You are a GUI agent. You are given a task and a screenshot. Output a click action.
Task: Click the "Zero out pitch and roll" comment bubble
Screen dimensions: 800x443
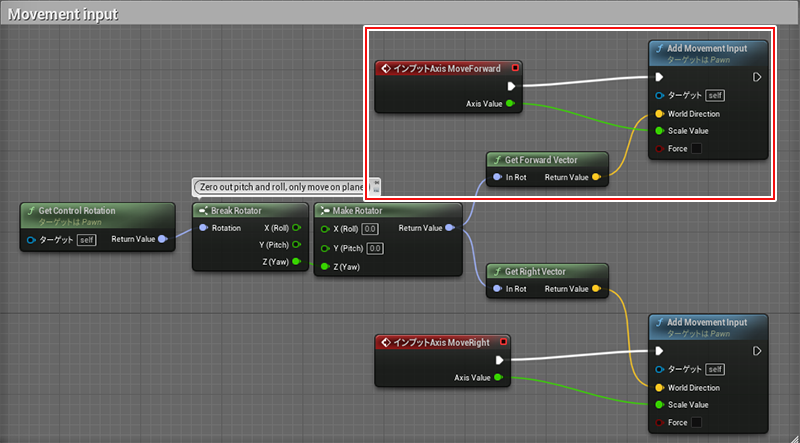[x=285, y=186]
